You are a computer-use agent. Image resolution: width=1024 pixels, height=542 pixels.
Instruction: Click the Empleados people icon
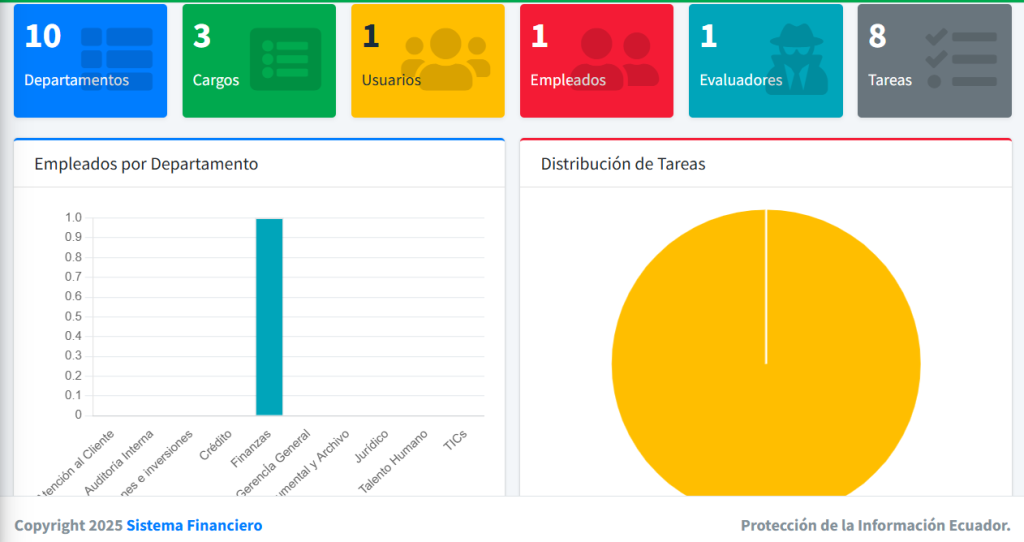(x=614, y=58)
